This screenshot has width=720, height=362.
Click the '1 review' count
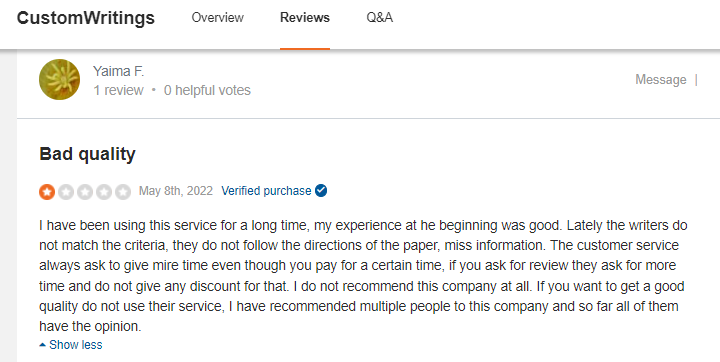118,90
